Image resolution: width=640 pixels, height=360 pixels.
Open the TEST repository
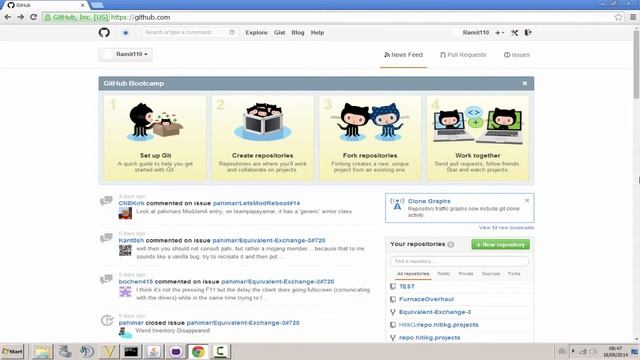pyautogui.click(x=407, y=287)
